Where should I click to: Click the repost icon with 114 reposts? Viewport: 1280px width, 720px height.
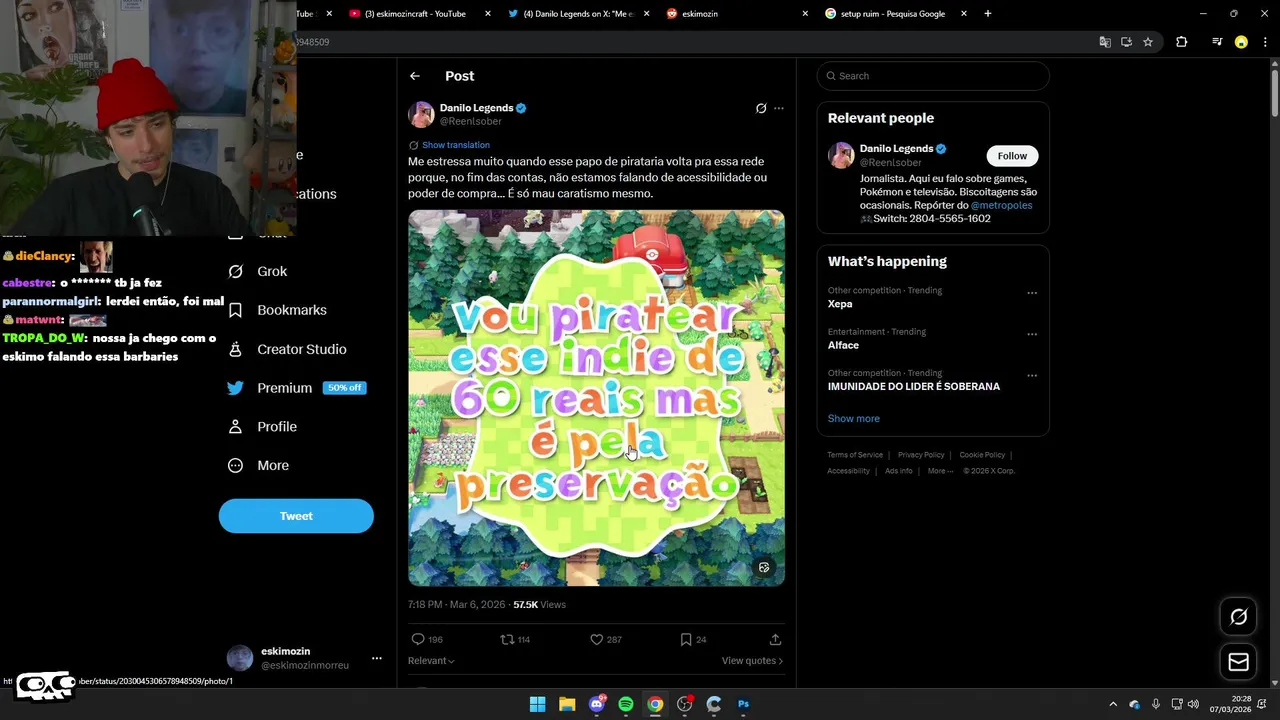[x=507, y=639]
